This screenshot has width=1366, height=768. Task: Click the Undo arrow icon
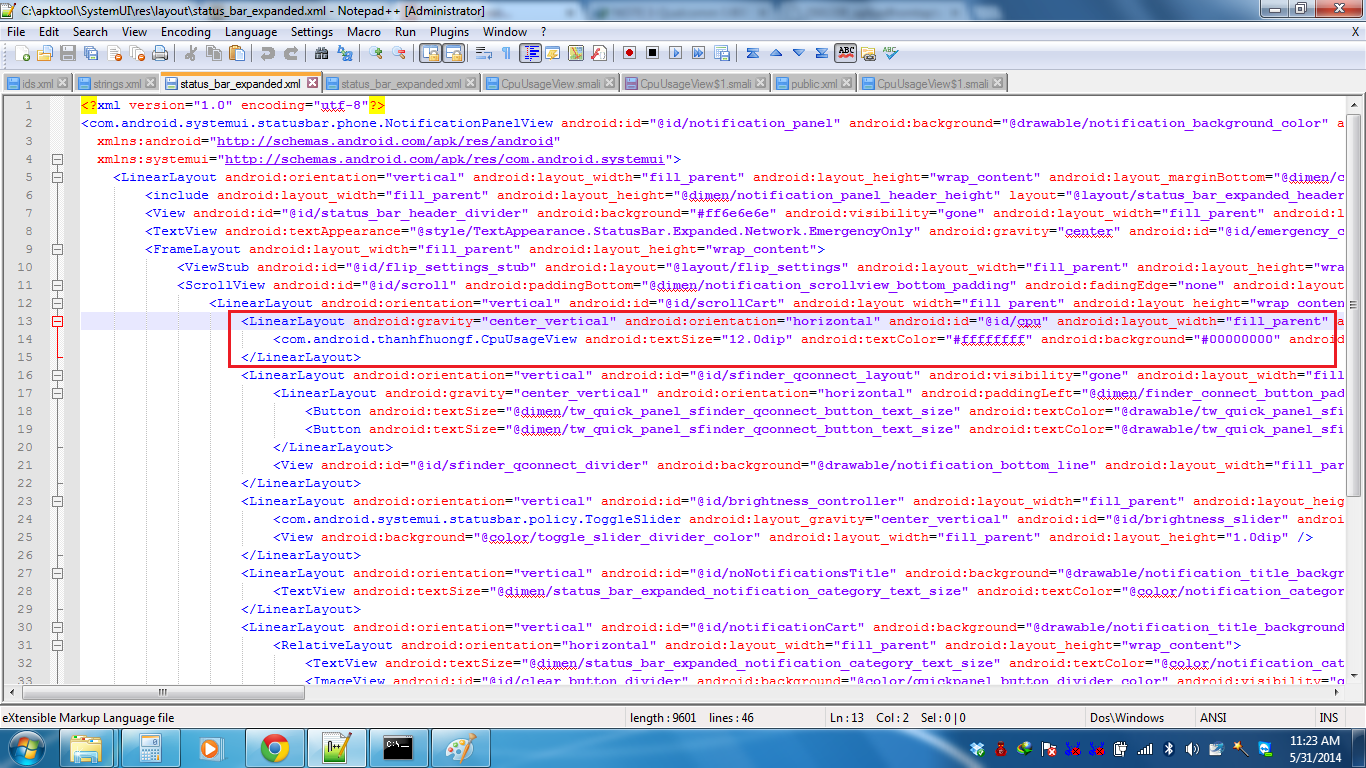click(268, 53)
